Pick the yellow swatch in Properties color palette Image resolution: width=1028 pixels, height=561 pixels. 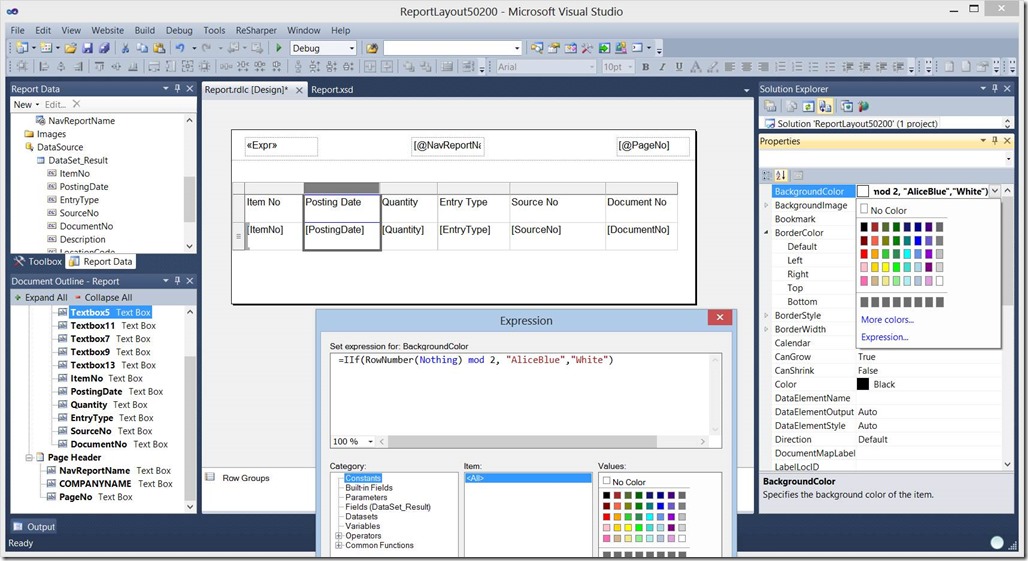(886, 267)
